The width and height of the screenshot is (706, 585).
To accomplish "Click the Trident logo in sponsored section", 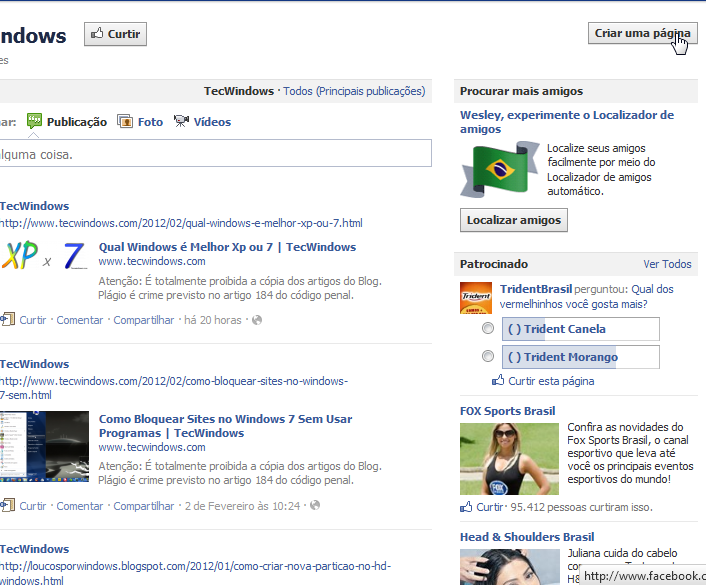I will [x=475, y=297].
